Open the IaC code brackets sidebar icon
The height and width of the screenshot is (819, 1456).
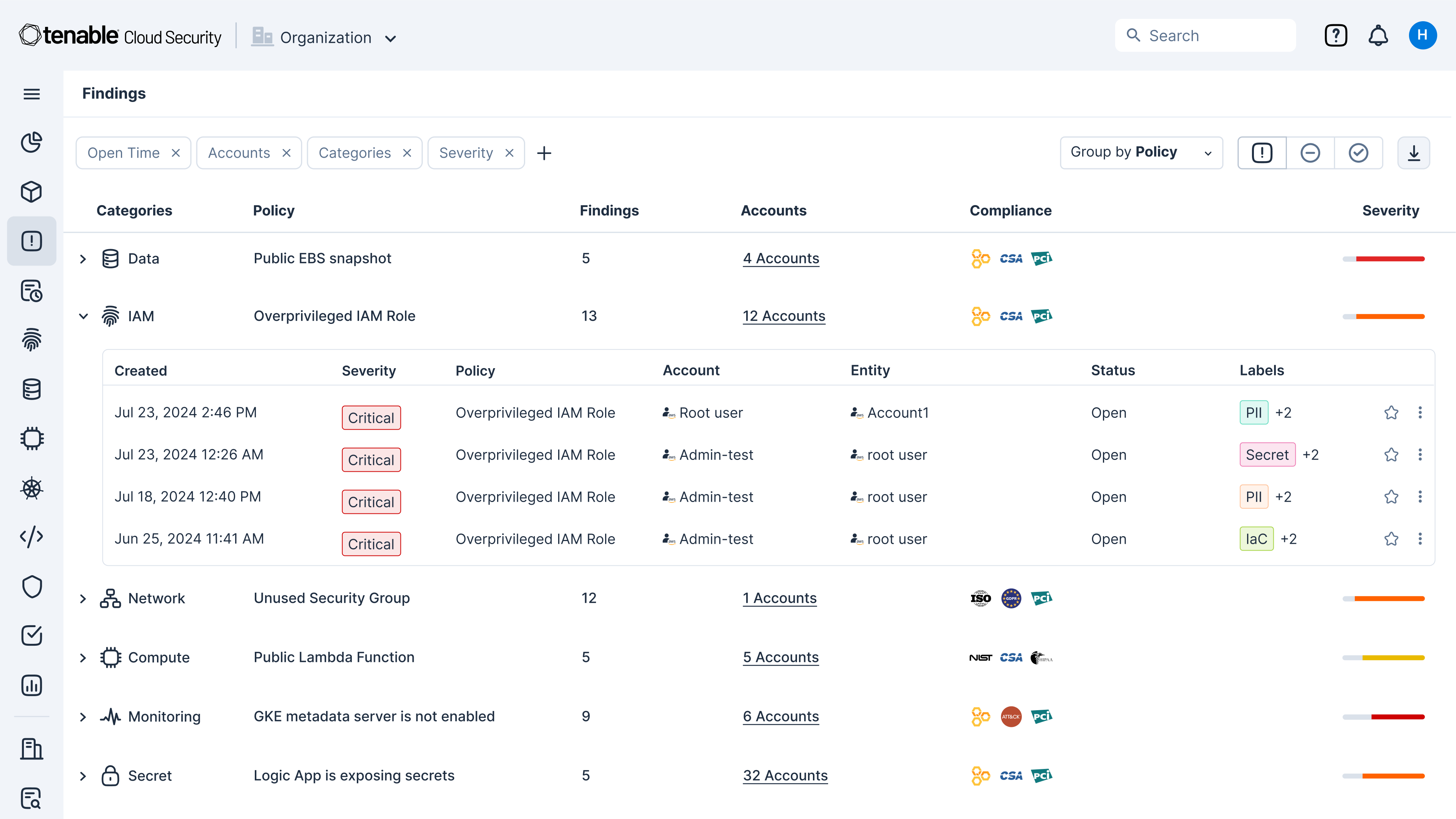31,537
